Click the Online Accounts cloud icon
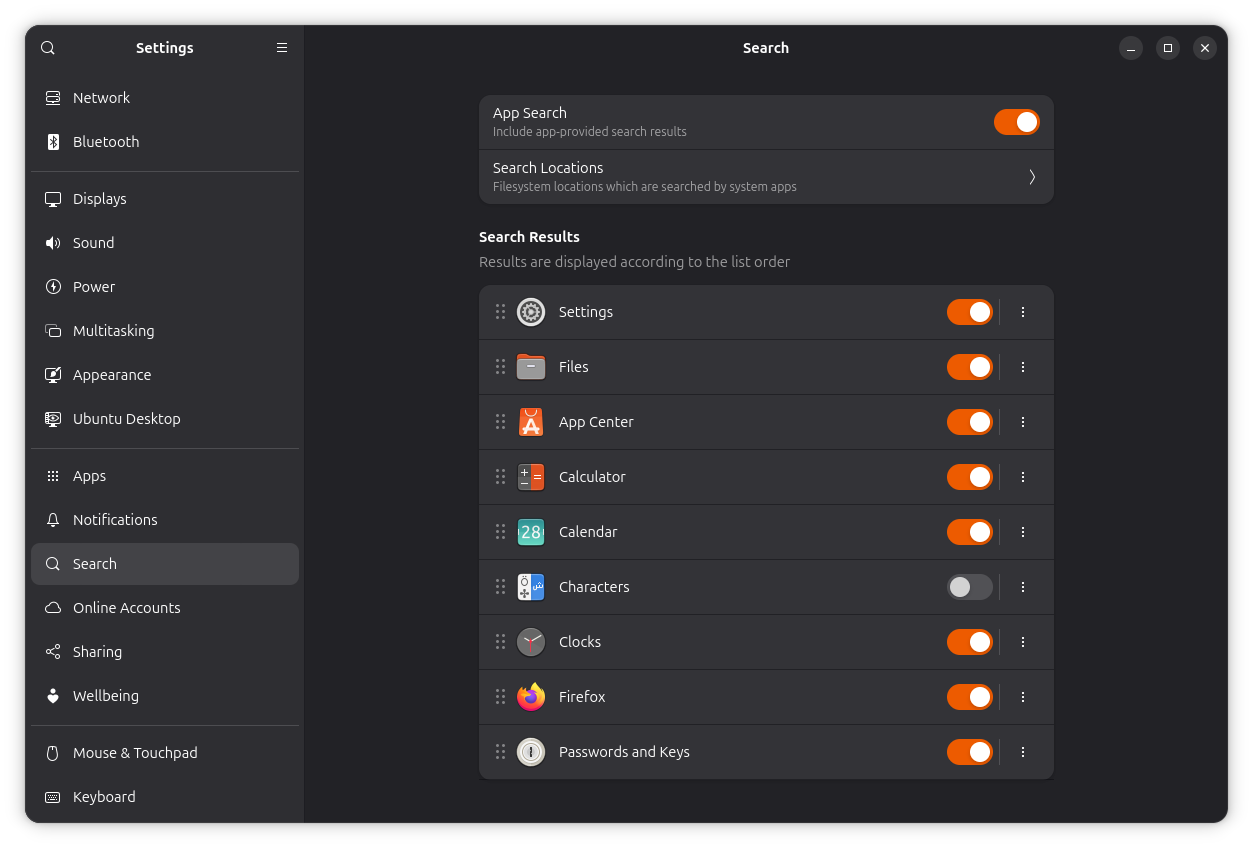This screenshot has width=1253, height=848. (x=53, y=608)
